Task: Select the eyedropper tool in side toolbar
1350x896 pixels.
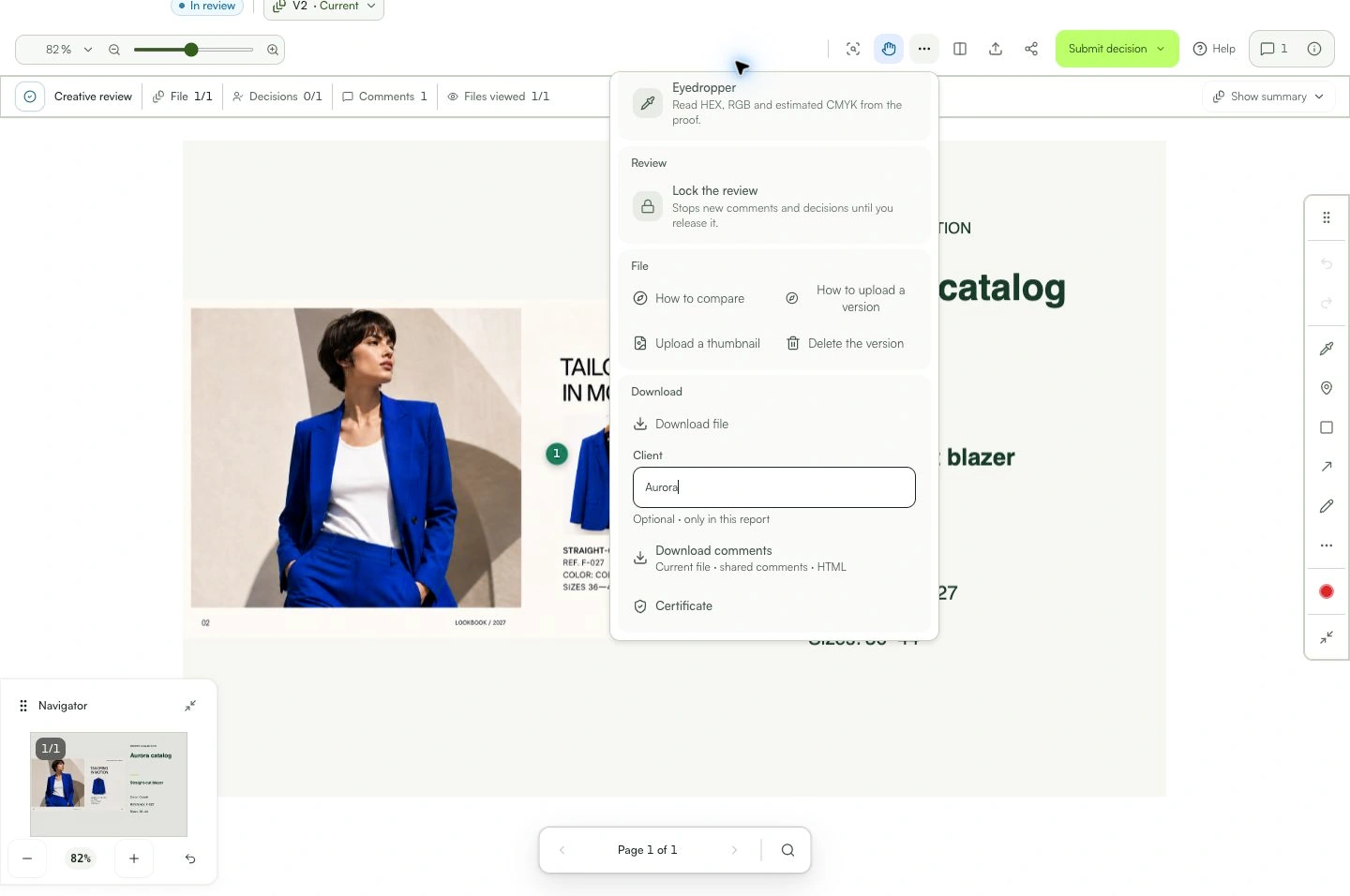Action: point(1327,349)
